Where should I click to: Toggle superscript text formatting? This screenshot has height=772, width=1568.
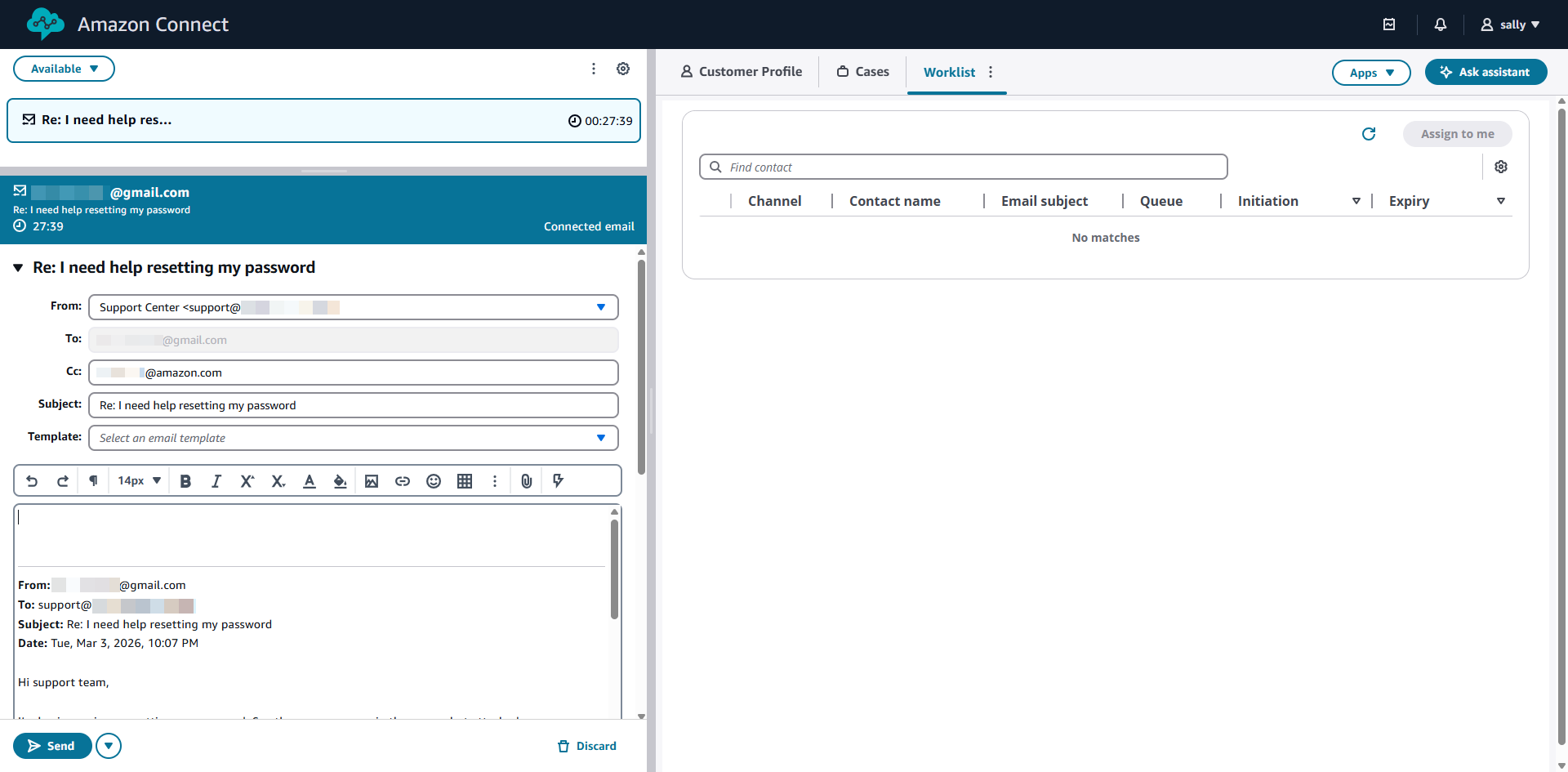pyautogui.click(x=247, y=480)
